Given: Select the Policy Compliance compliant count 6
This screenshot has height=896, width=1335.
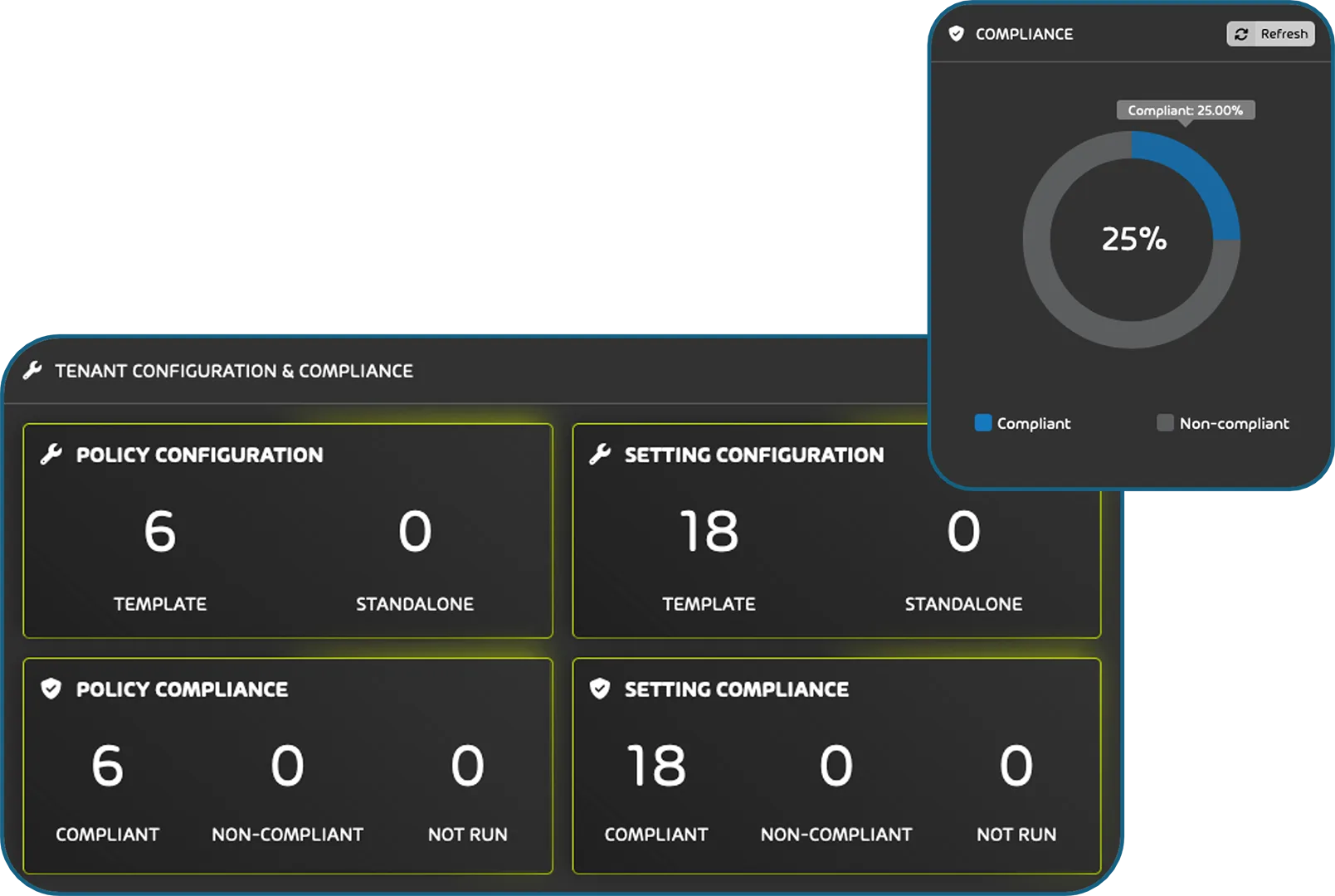Looking at the screenshot, I should (x=108, y=766).
